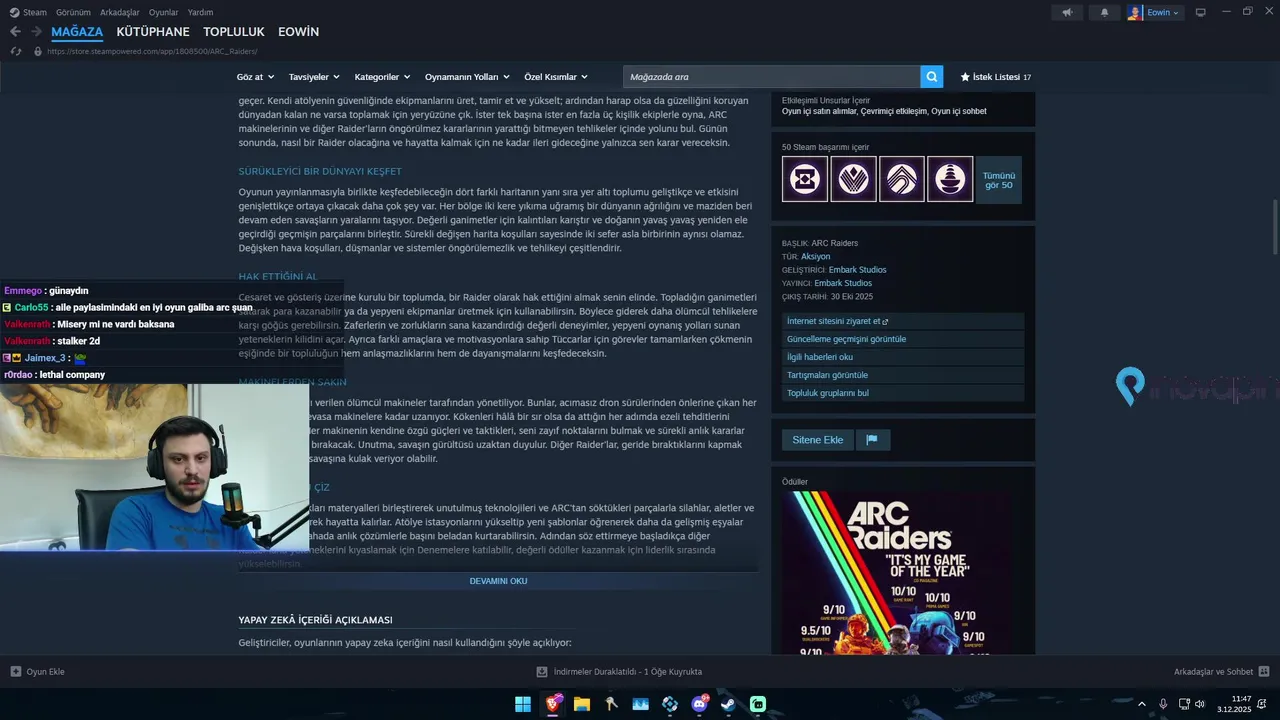Click the second Steam achievement icon
1280x720 pixels.
(x=853, y=179)
